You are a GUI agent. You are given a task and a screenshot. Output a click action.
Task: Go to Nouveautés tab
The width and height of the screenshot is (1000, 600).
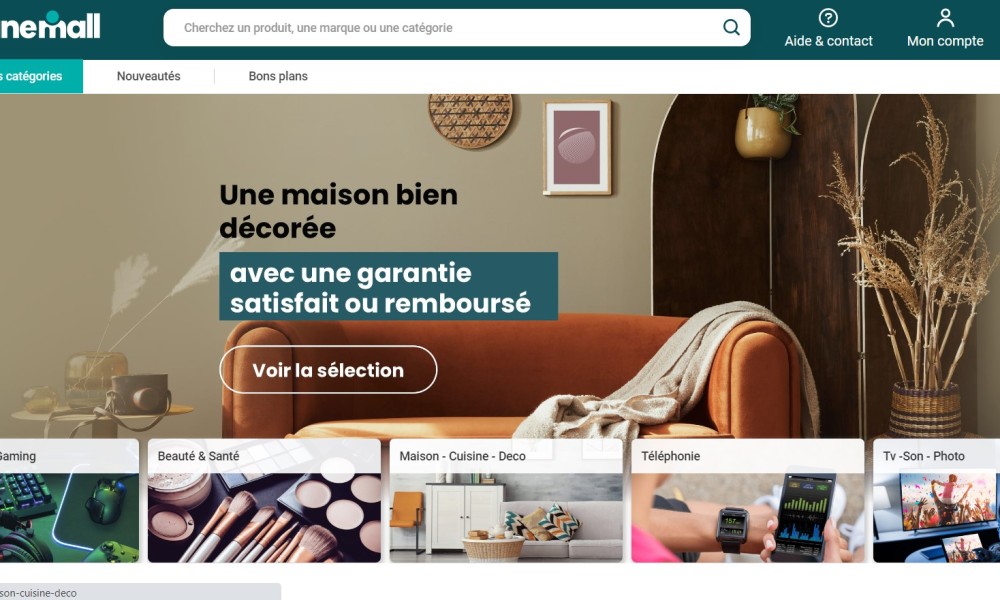pos(149,77)
